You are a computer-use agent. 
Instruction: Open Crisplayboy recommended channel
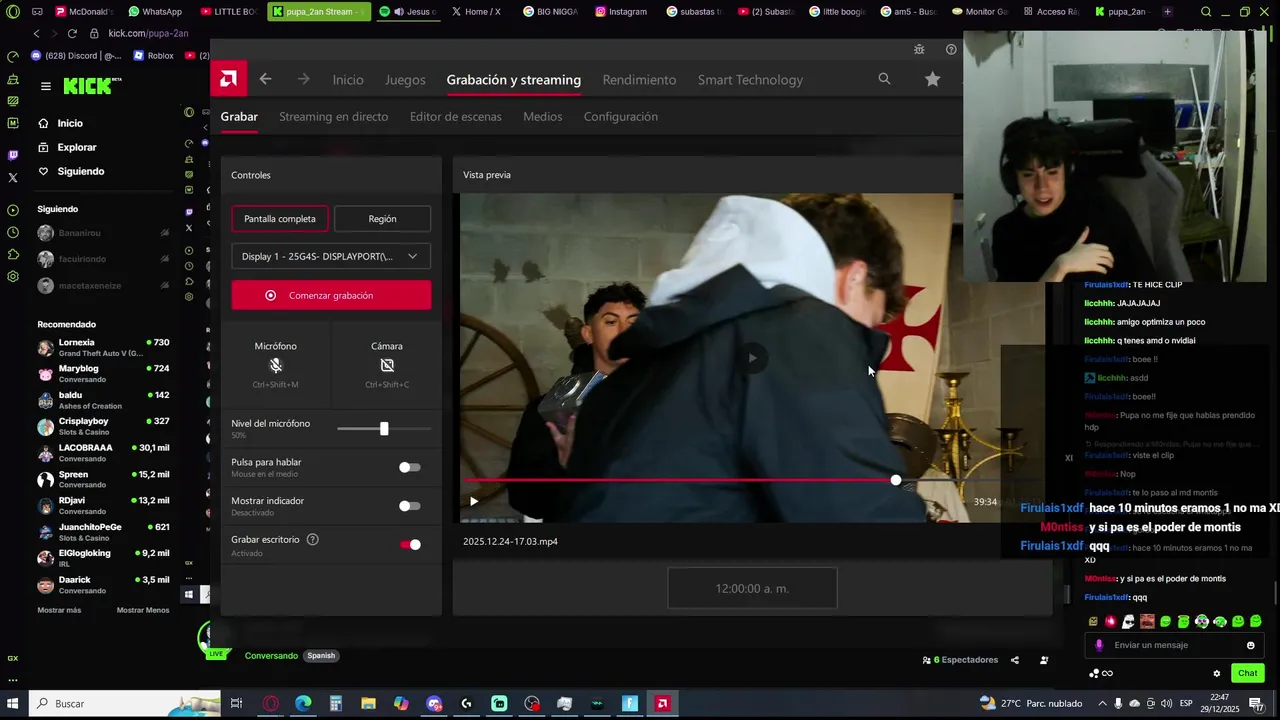104,426
